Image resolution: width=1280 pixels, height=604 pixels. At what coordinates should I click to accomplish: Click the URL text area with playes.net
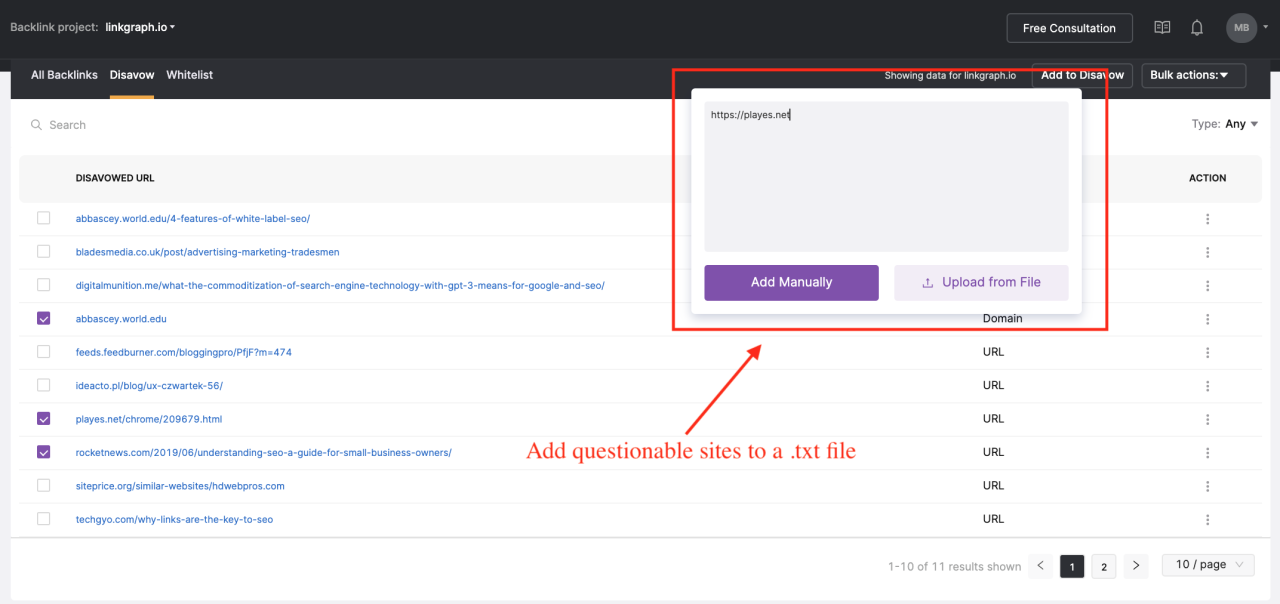pos(886,177)
